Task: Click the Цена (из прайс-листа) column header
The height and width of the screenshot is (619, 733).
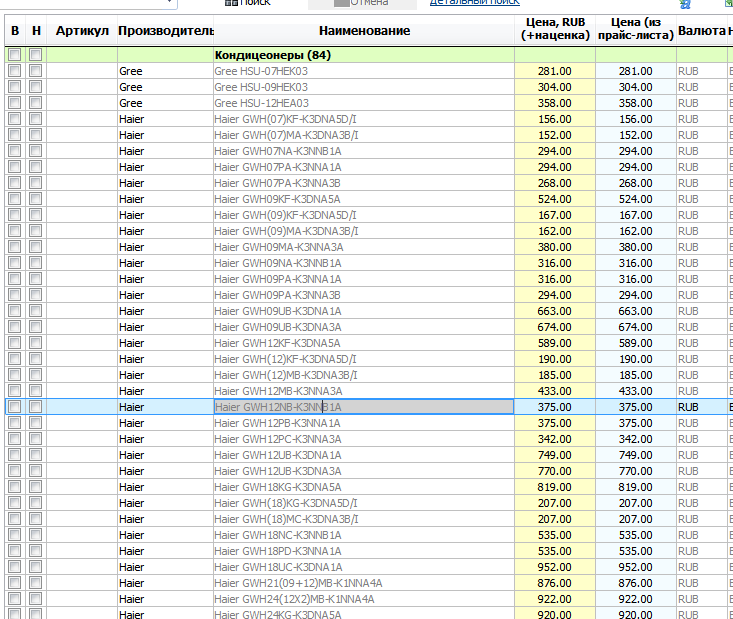Action: 636,29
